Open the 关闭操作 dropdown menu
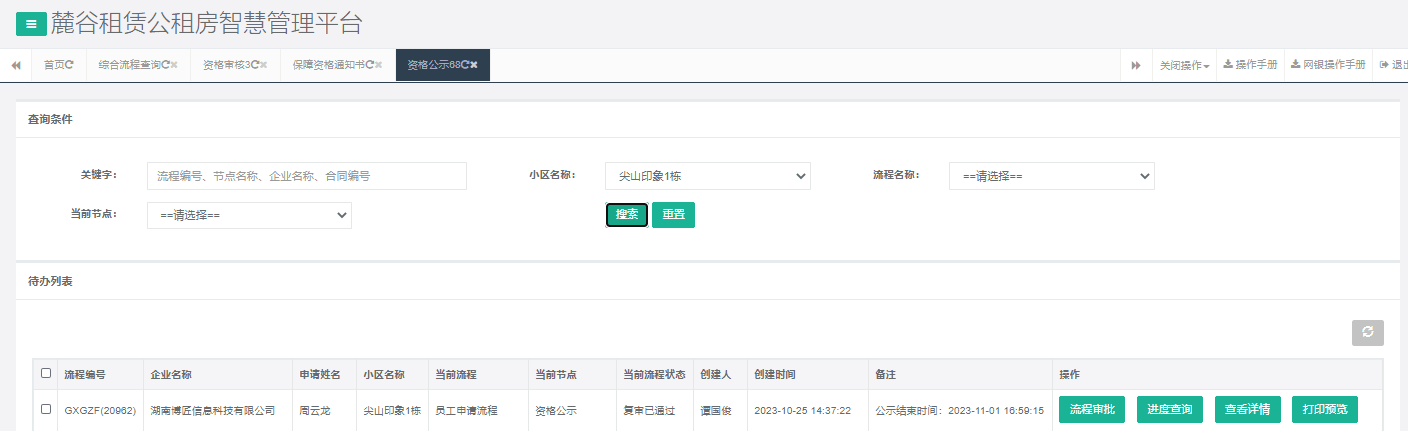Screen dimensions: 1408x431 [x=1184, y=65]
